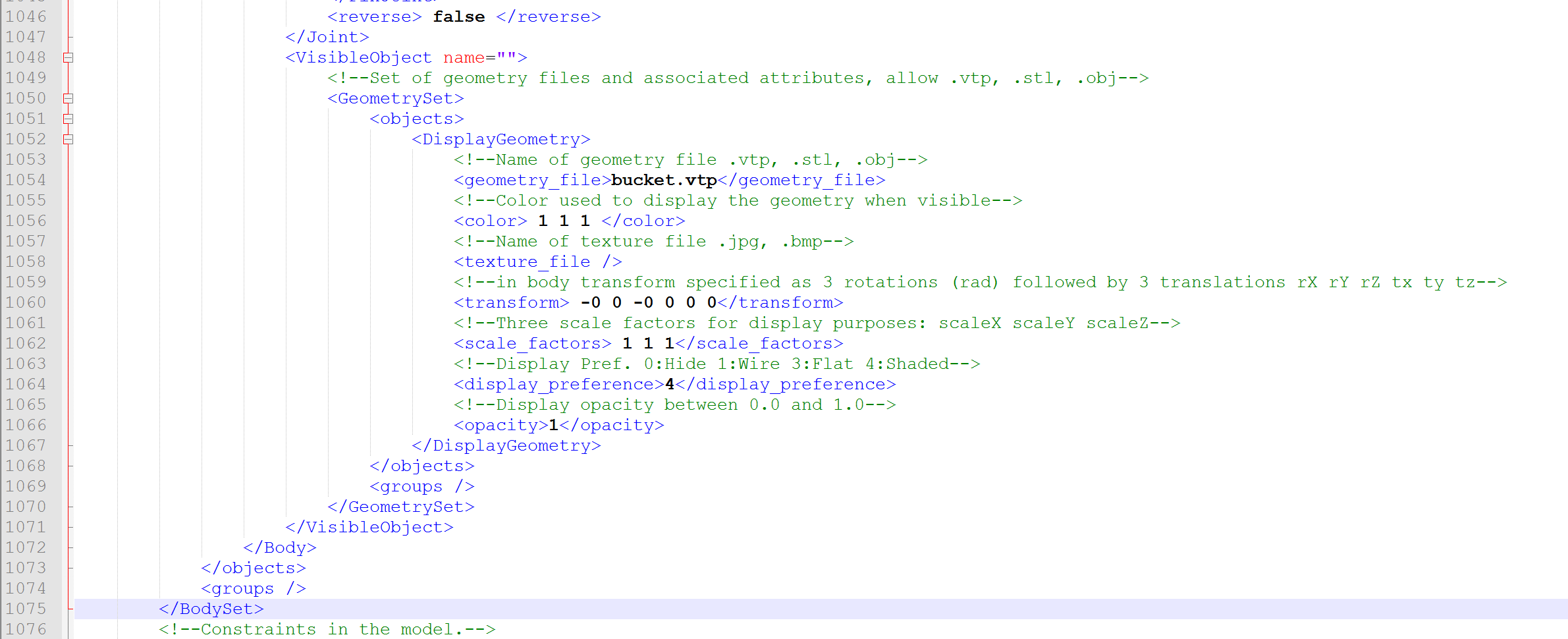
Task: Select the color values 1 1 1
Action: 563,221
